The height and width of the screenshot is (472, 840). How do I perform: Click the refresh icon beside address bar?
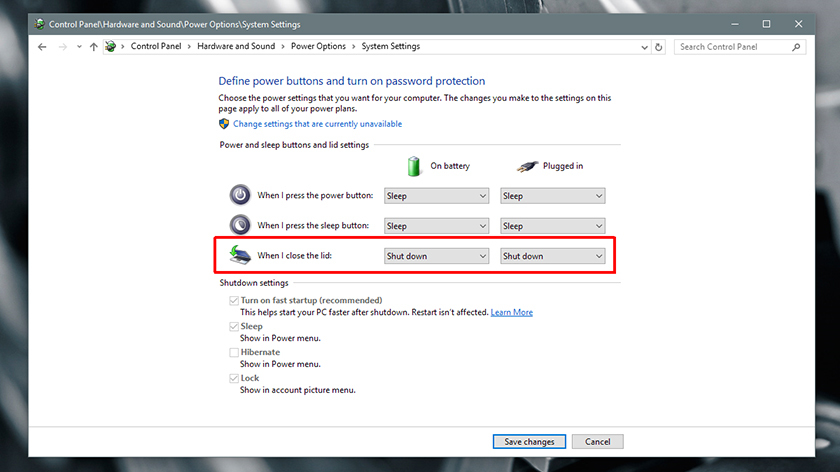659,47
